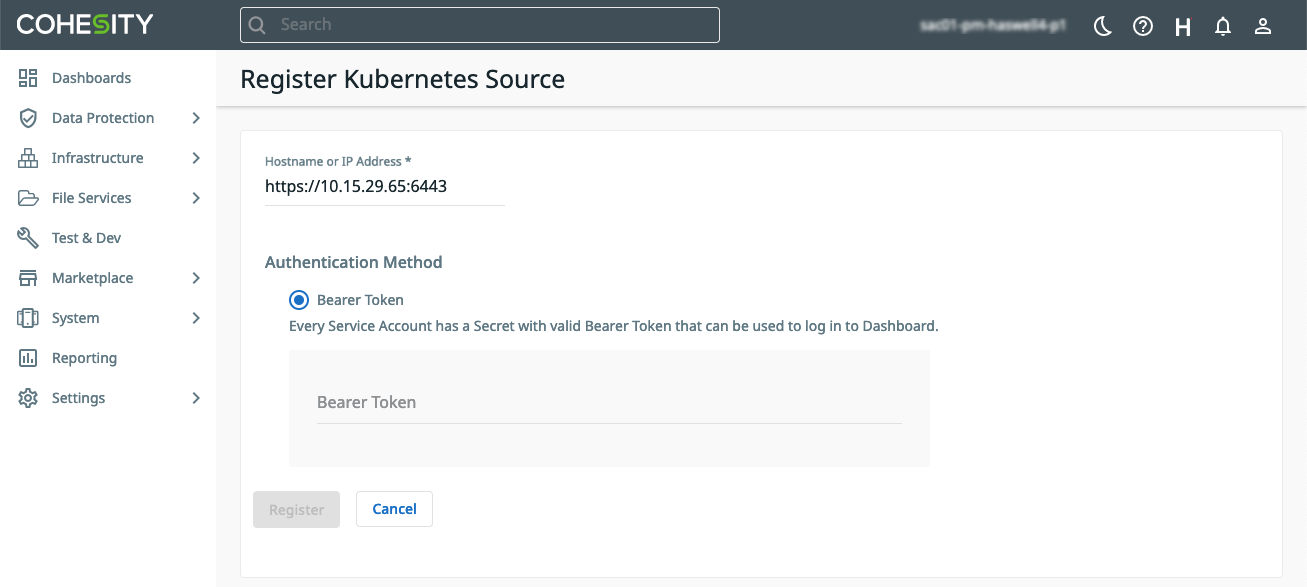Open the help question mark icon
Image resolution: width=1307 pixels, height=587 pixels.
pos(1143,27)
